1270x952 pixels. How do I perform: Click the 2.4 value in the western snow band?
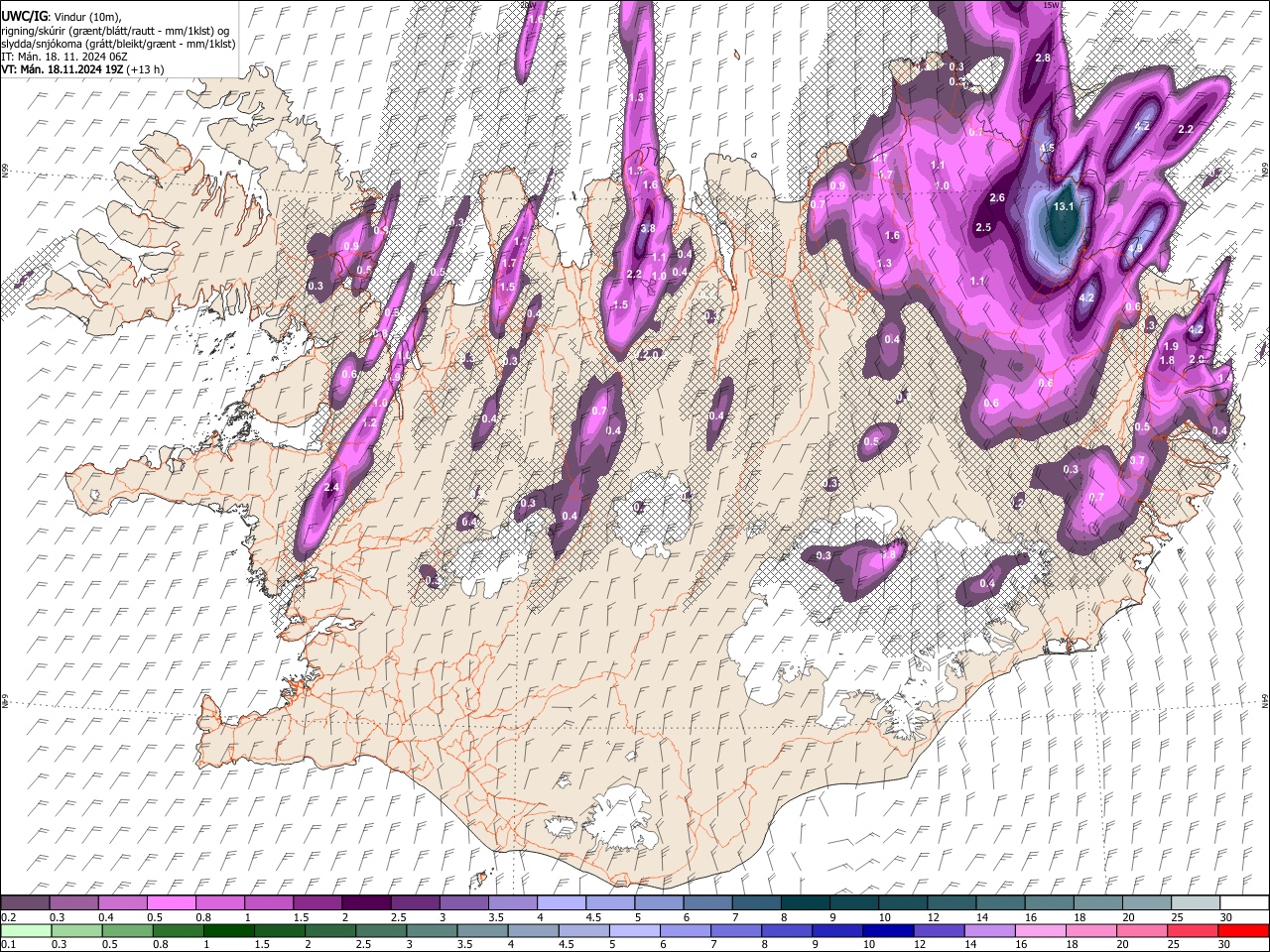pos(331,487)
